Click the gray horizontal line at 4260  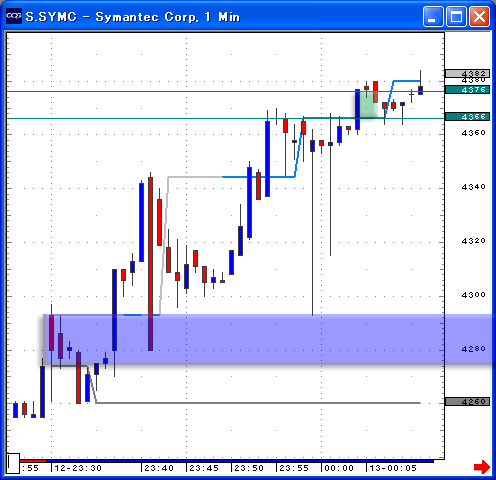coord(258,403)
